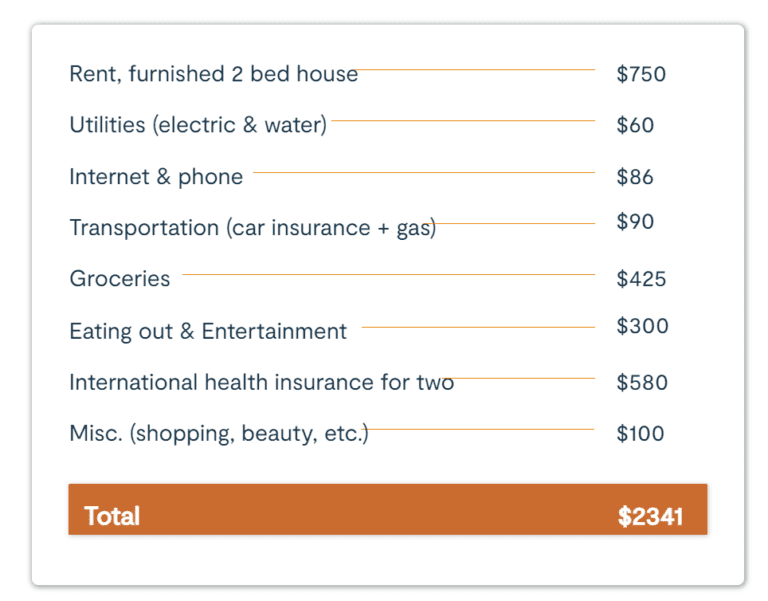Click the Eating out & Entertainment label
Viewport: 768px width, 601px height.
(208, 332)
